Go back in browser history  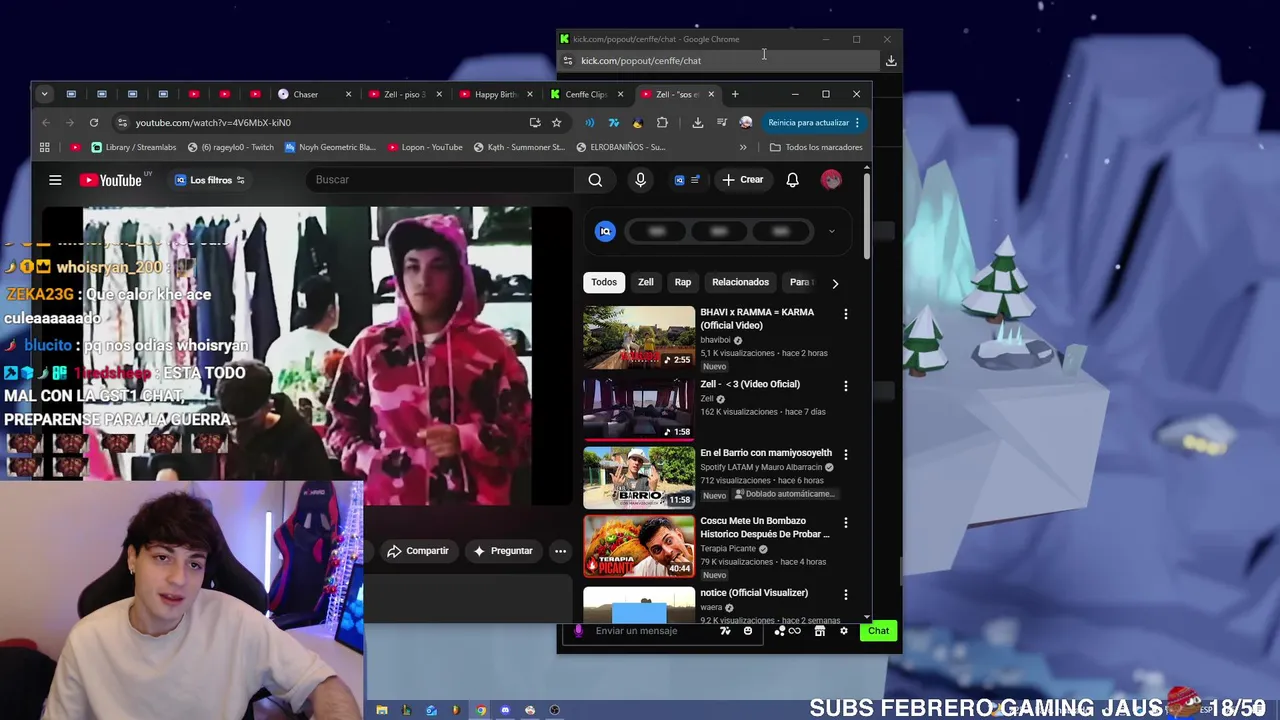click(46, 122)
